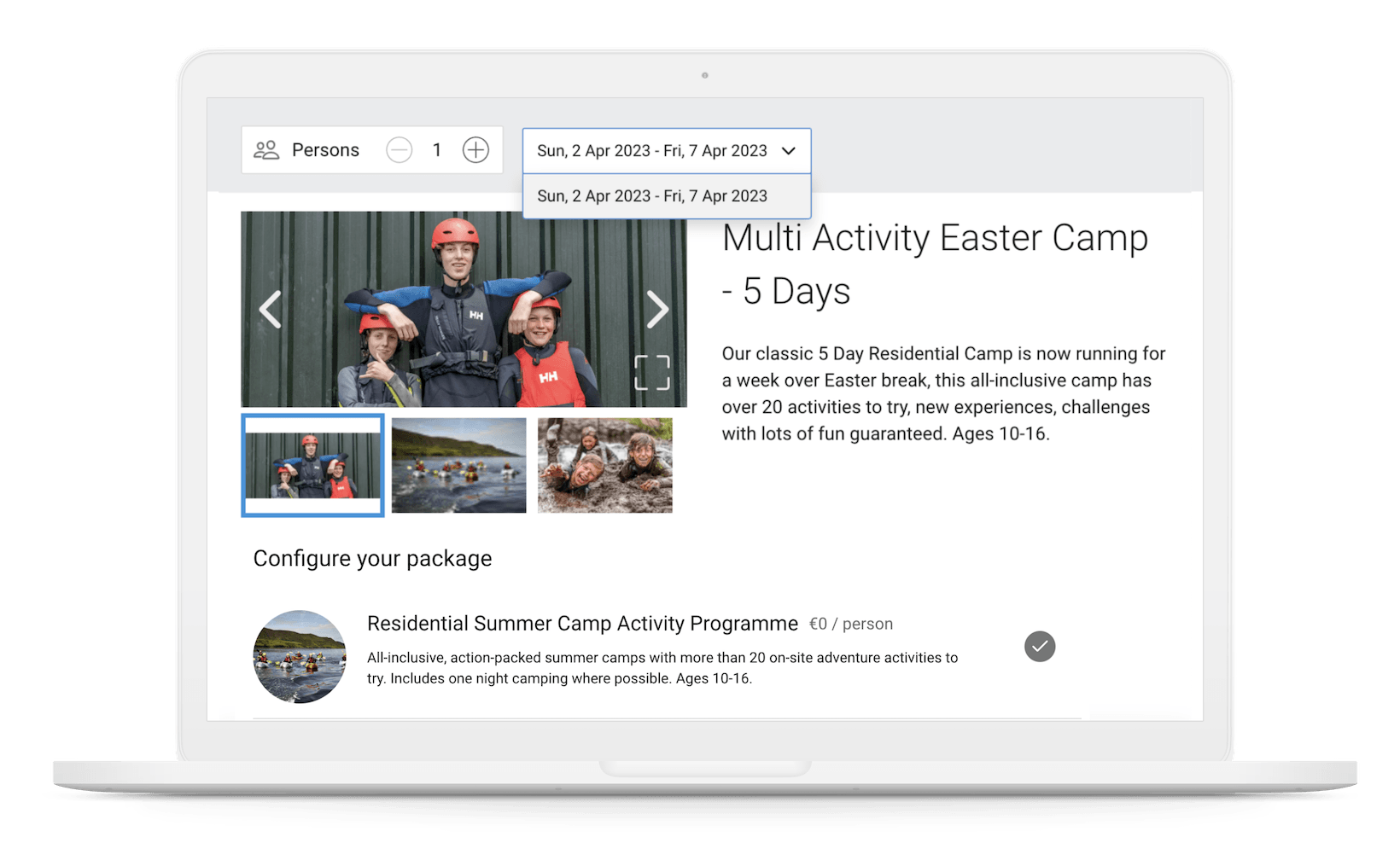Select the first thumbnail of three helmeted kids

tap(312, 465)
